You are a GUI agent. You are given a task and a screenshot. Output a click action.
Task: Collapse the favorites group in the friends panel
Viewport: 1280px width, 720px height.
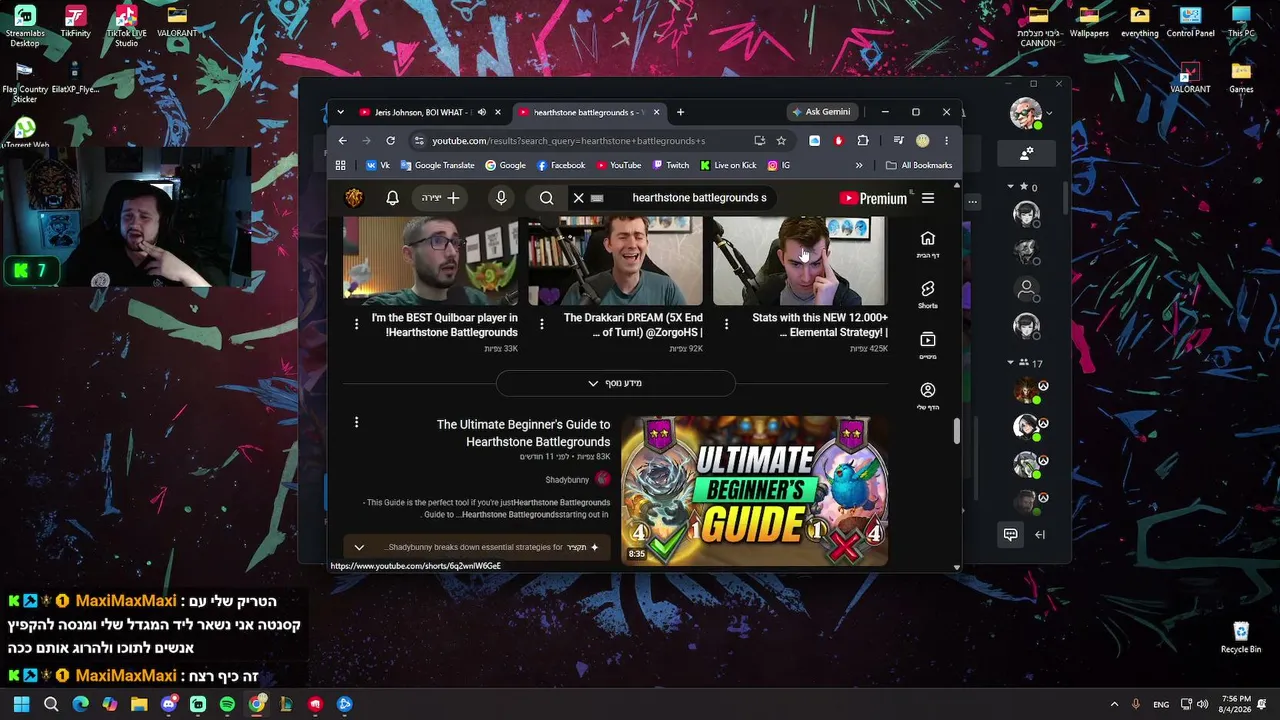pos(1011,187)
